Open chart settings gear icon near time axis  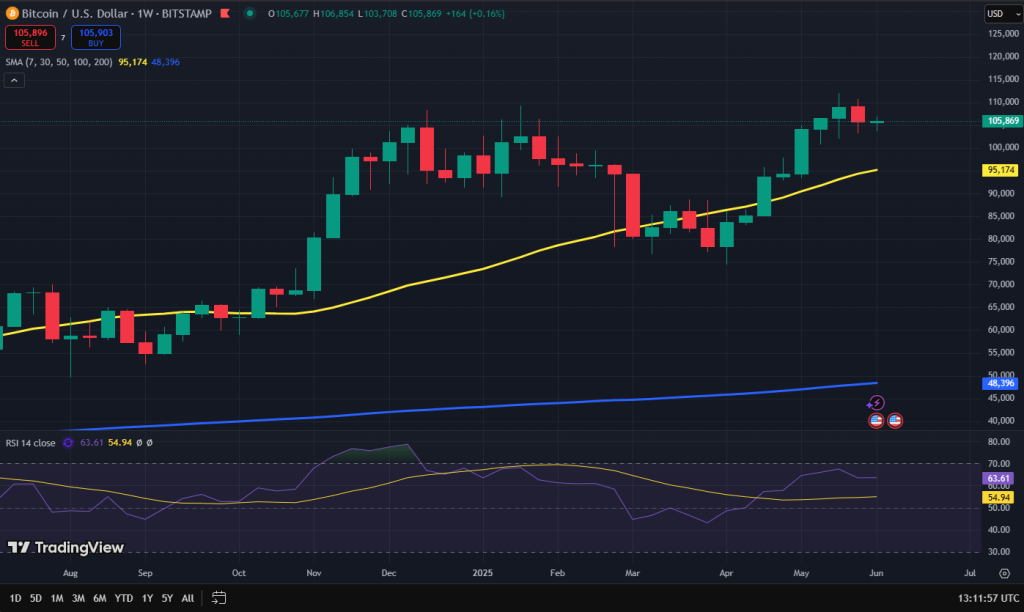1004,573
